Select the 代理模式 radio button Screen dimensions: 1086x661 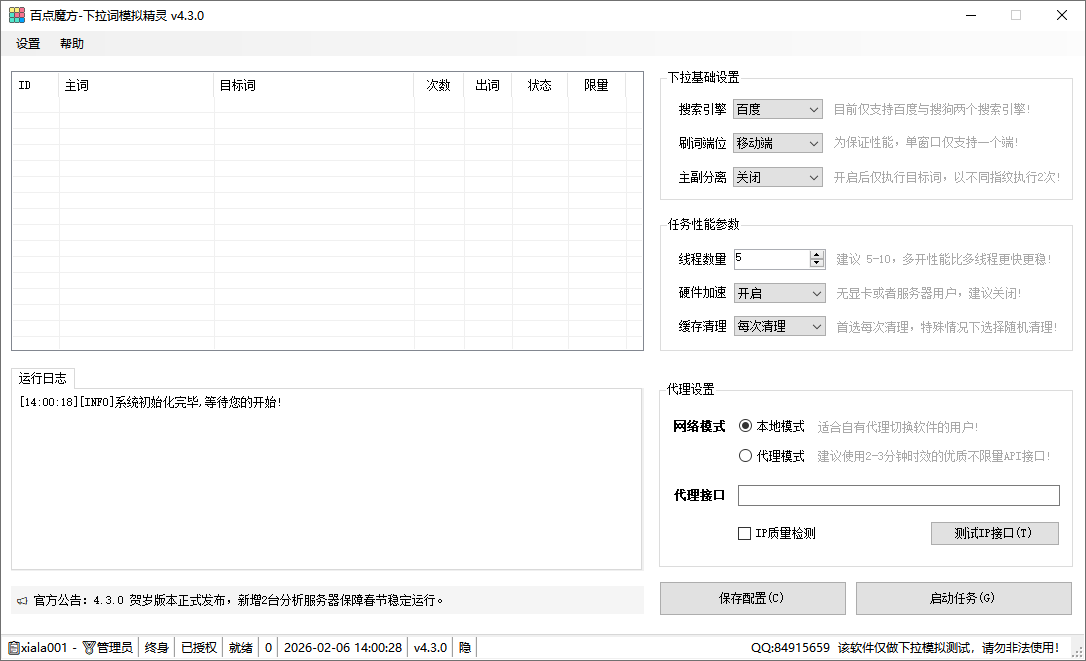[x=745, y=456]
